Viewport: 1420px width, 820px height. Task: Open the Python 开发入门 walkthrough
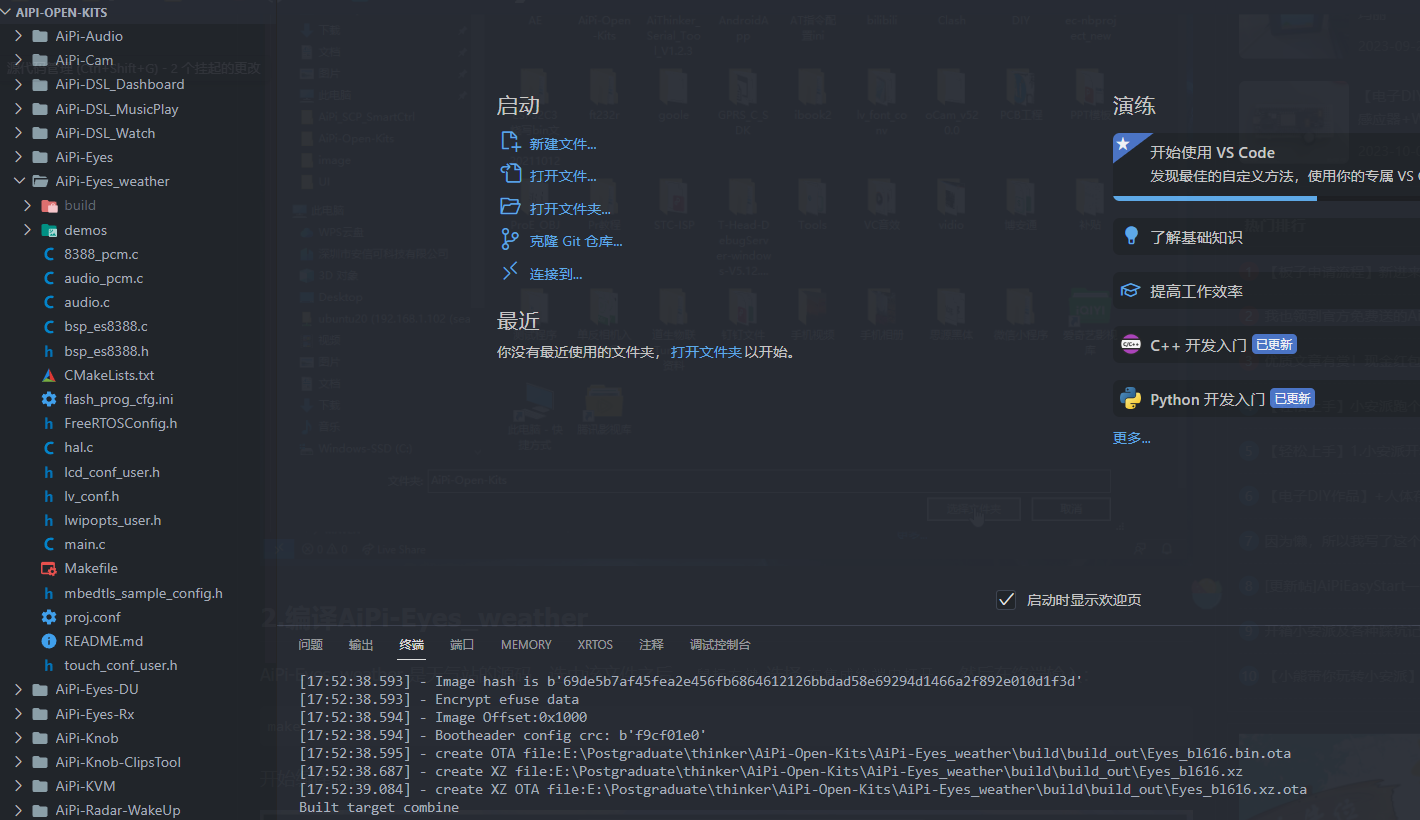1266,399
